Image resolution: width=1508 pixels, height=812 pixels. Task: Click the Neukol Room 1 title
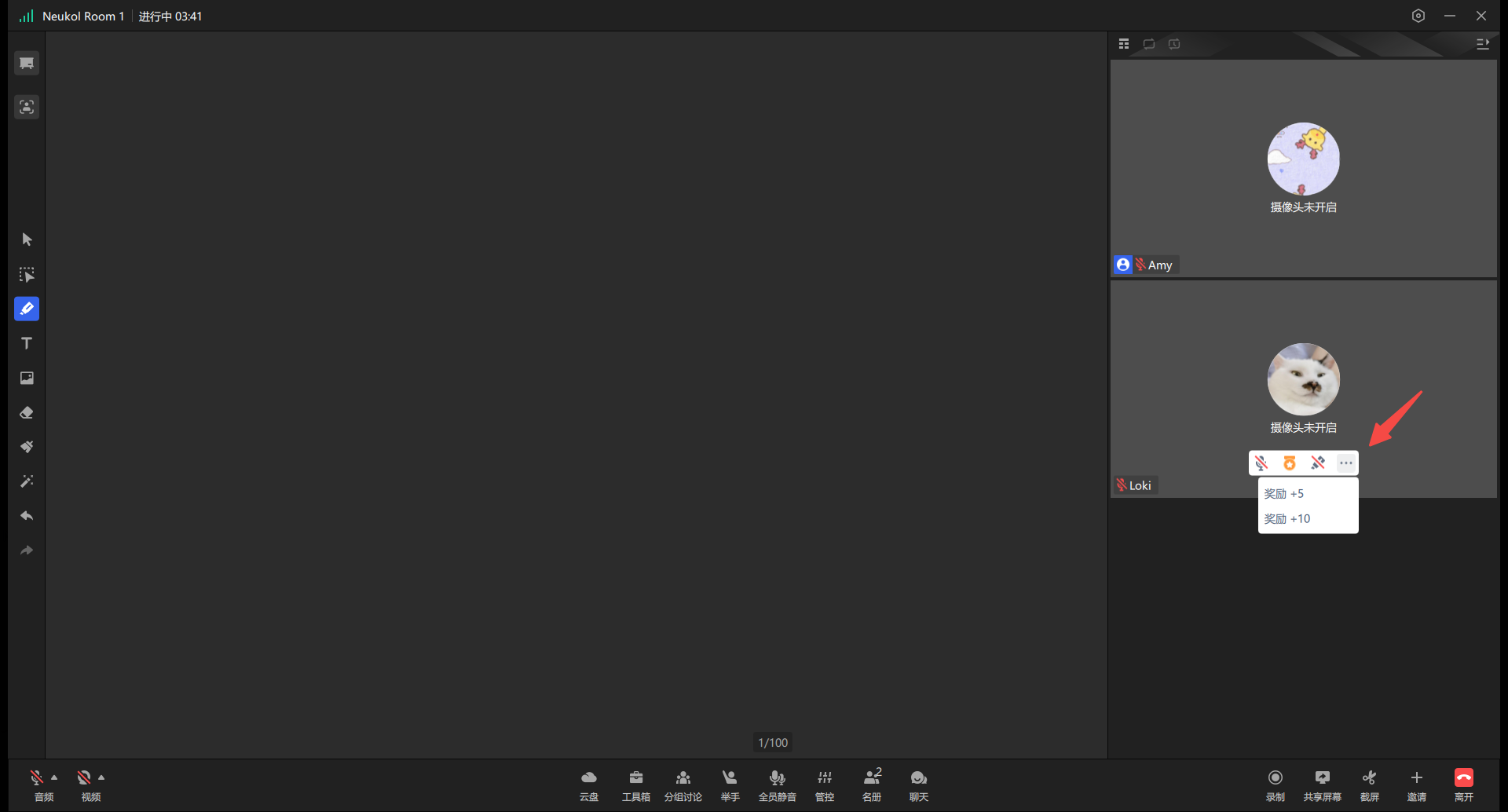[x=83, y=16]
